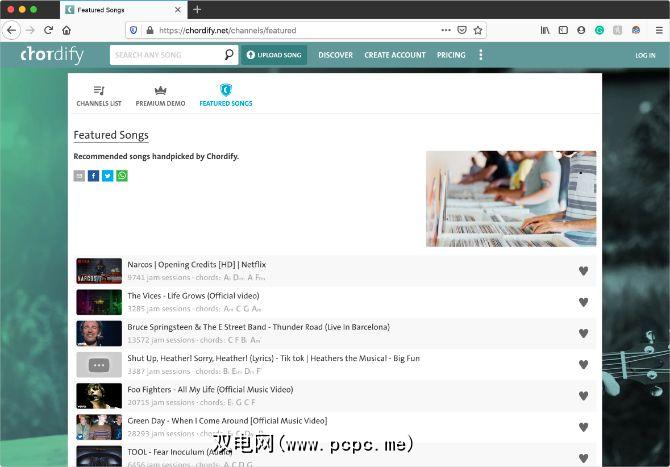Image resolution: width=670 pixels, height=467 pixels.
Task: Click the browser address bar URL
Action: click(227, 30)
